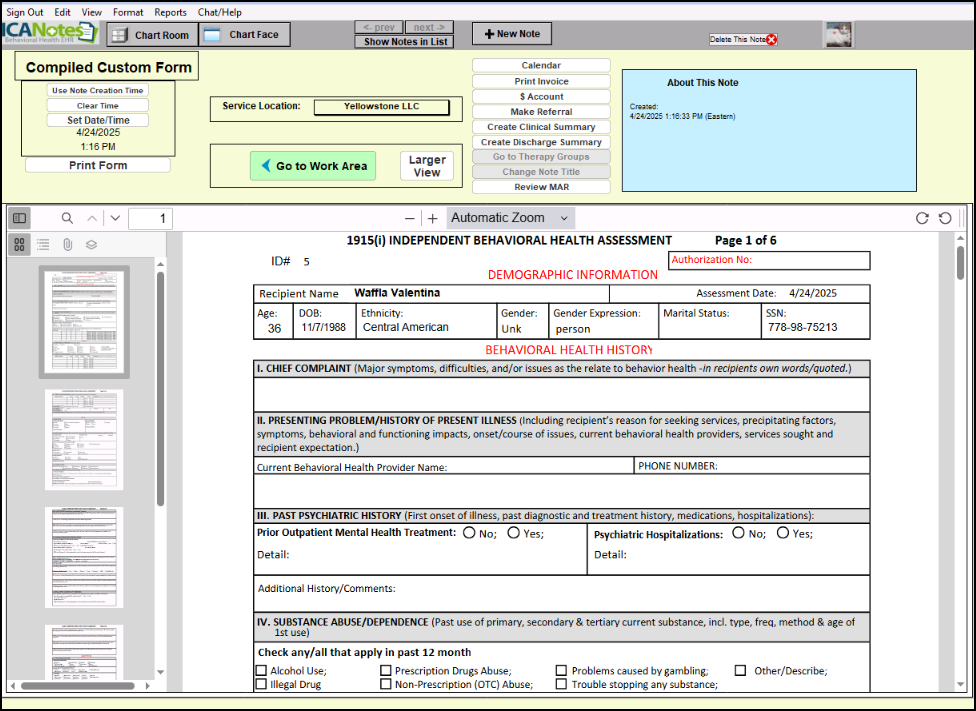Click the red Delete This Note icon

click(772, 40)
